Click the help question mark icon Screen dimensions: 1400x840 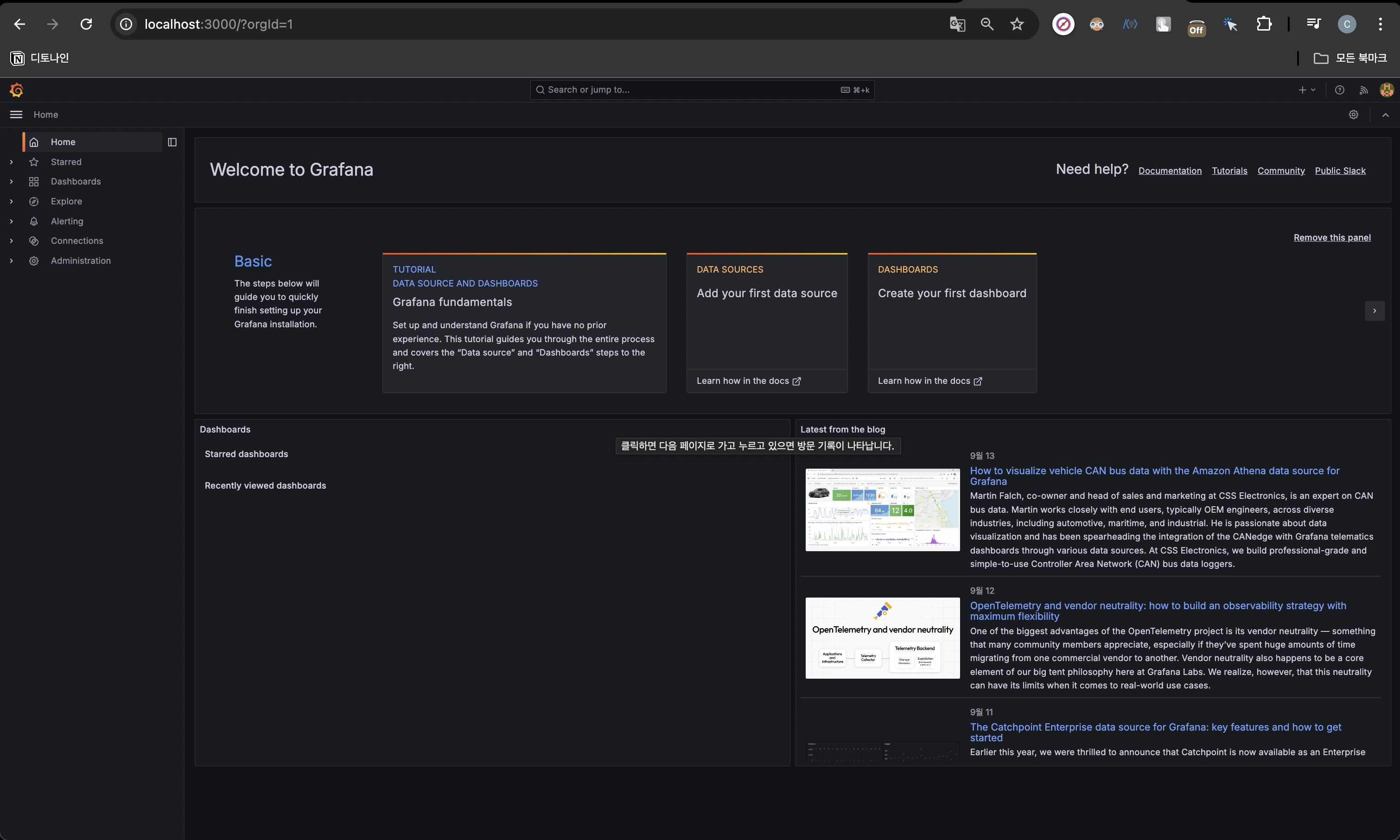coord(1339,90)
